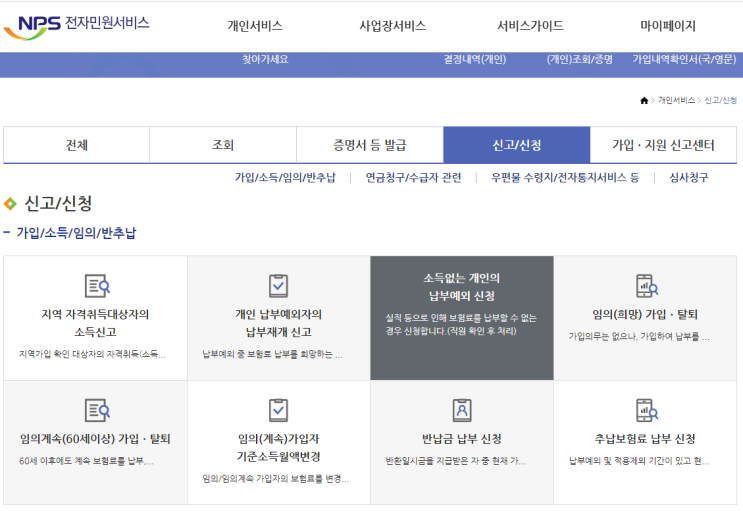743x511 pixels.
Task: Open the 사업장서비스 main menu
Action: 392,26
